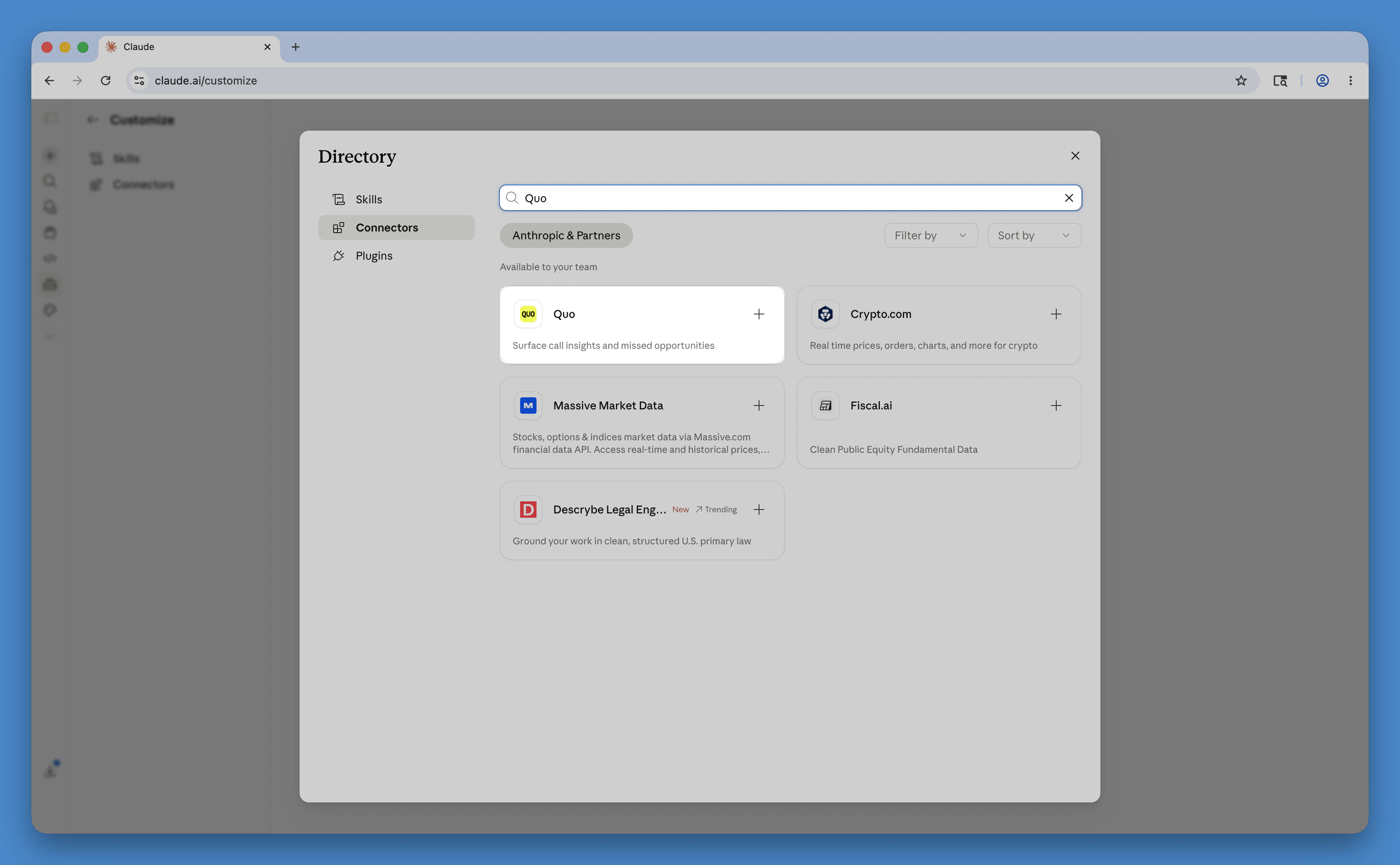Open the Descrybe Legal Engine card
The width and height of the screenshot is (1400, 865).
point(641,520)
